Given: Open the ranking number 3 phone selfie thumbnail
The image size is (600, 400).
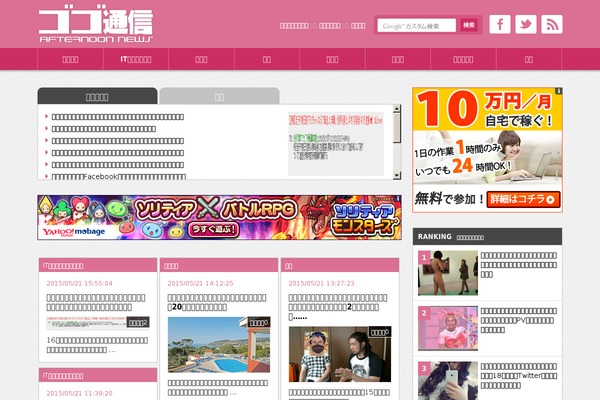Looking at the screenshot, I should tap(448, 381).
